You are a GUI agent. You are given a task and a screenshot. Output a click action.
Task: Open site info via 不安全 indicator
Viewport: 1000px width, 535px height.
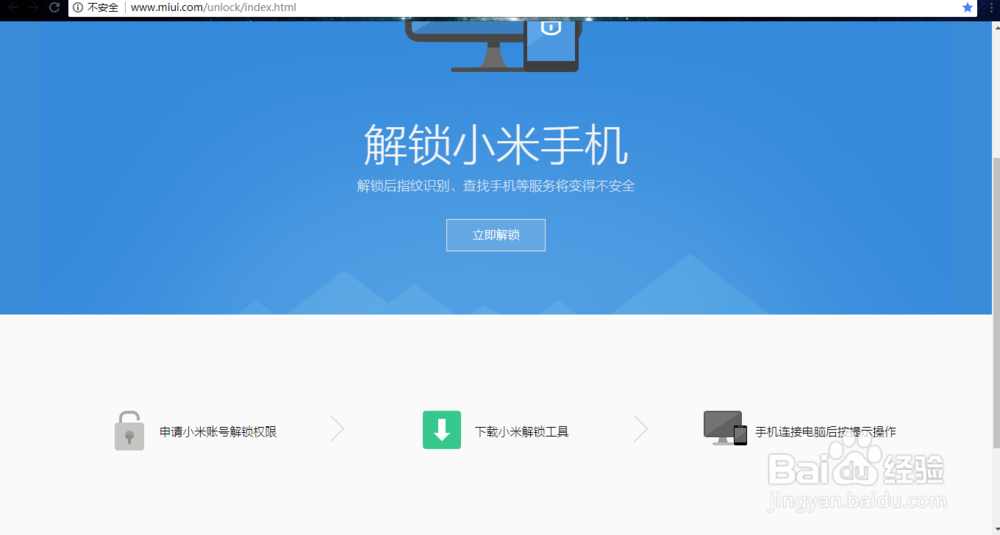[96, 8]
